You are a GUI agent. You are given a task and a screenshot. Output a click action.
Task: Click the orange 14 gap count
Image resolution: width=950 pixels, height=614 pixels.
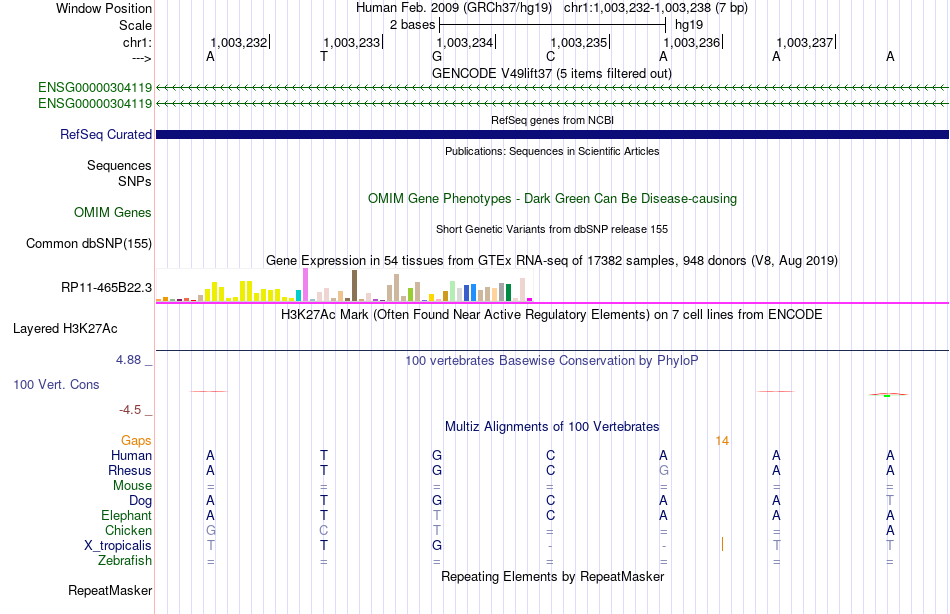pos(722,441)
